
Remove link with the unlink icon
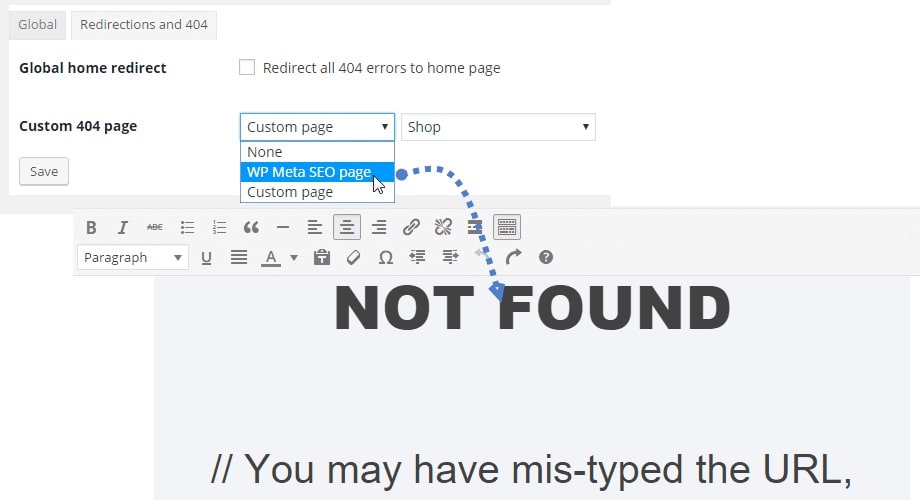(443, 227)
